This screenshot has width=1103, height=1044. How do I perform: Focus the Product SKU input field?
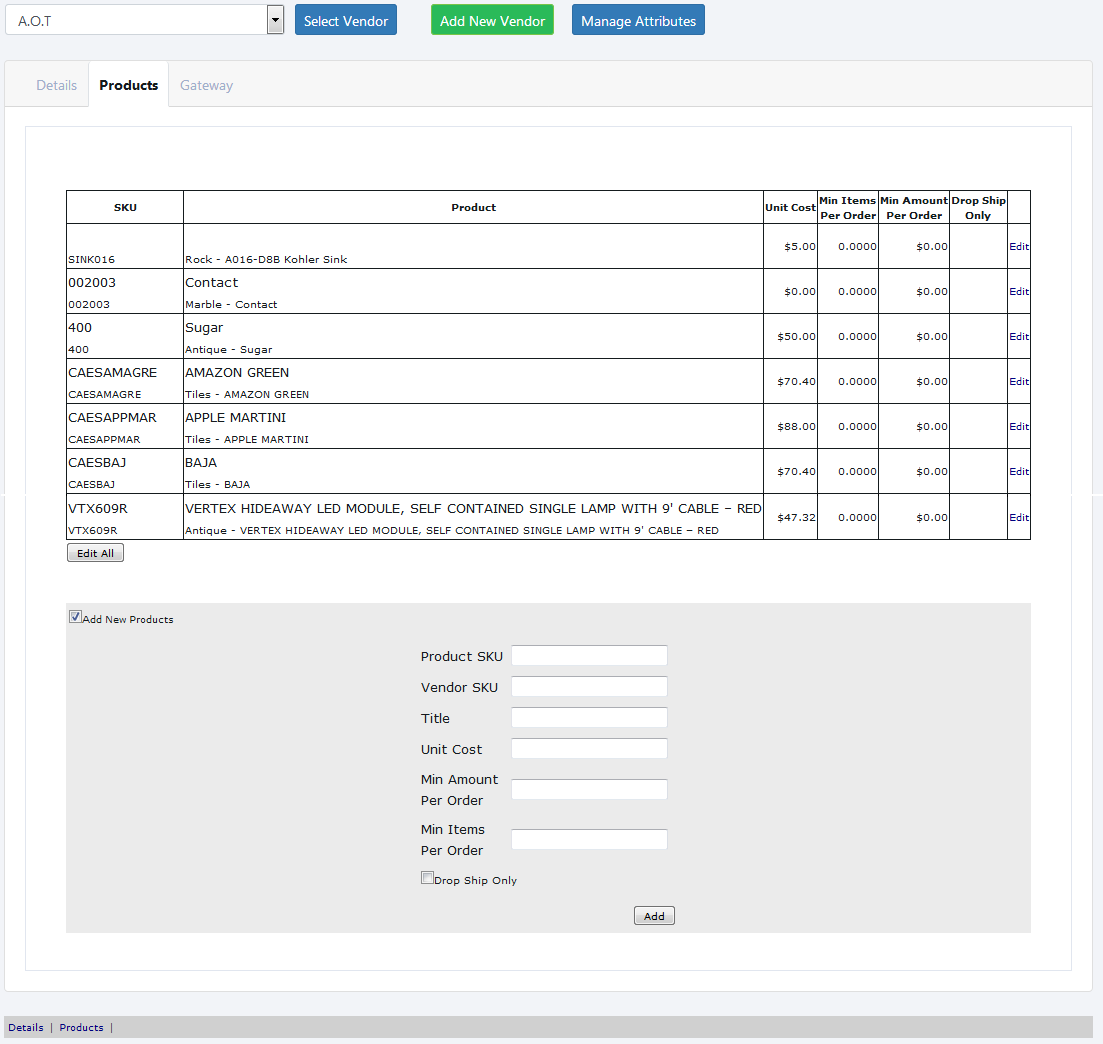[x=588, y=655]
